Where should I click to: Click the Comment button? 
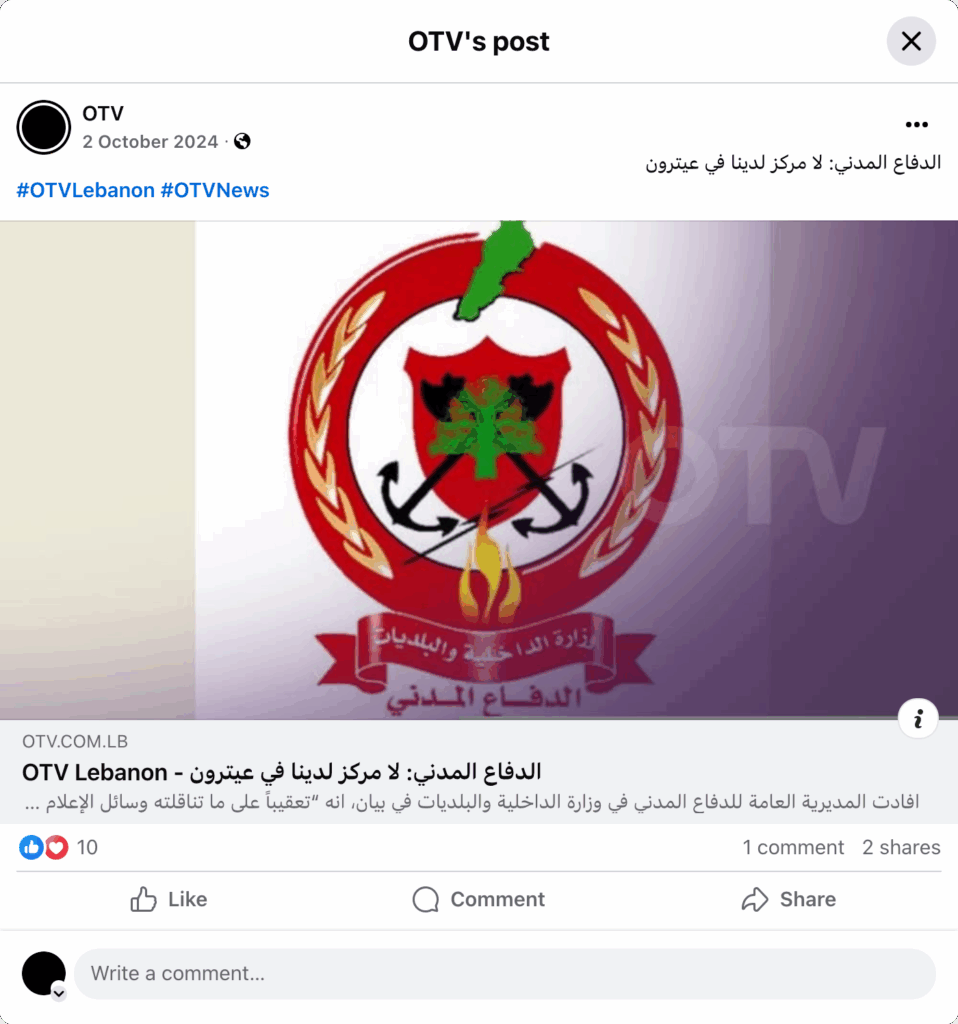tap(479, 899)
